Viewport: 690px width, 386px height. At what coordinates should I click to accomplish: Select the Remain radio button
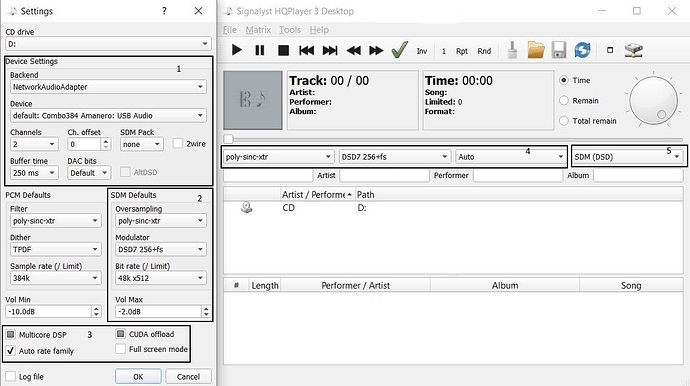click(564, 100)
